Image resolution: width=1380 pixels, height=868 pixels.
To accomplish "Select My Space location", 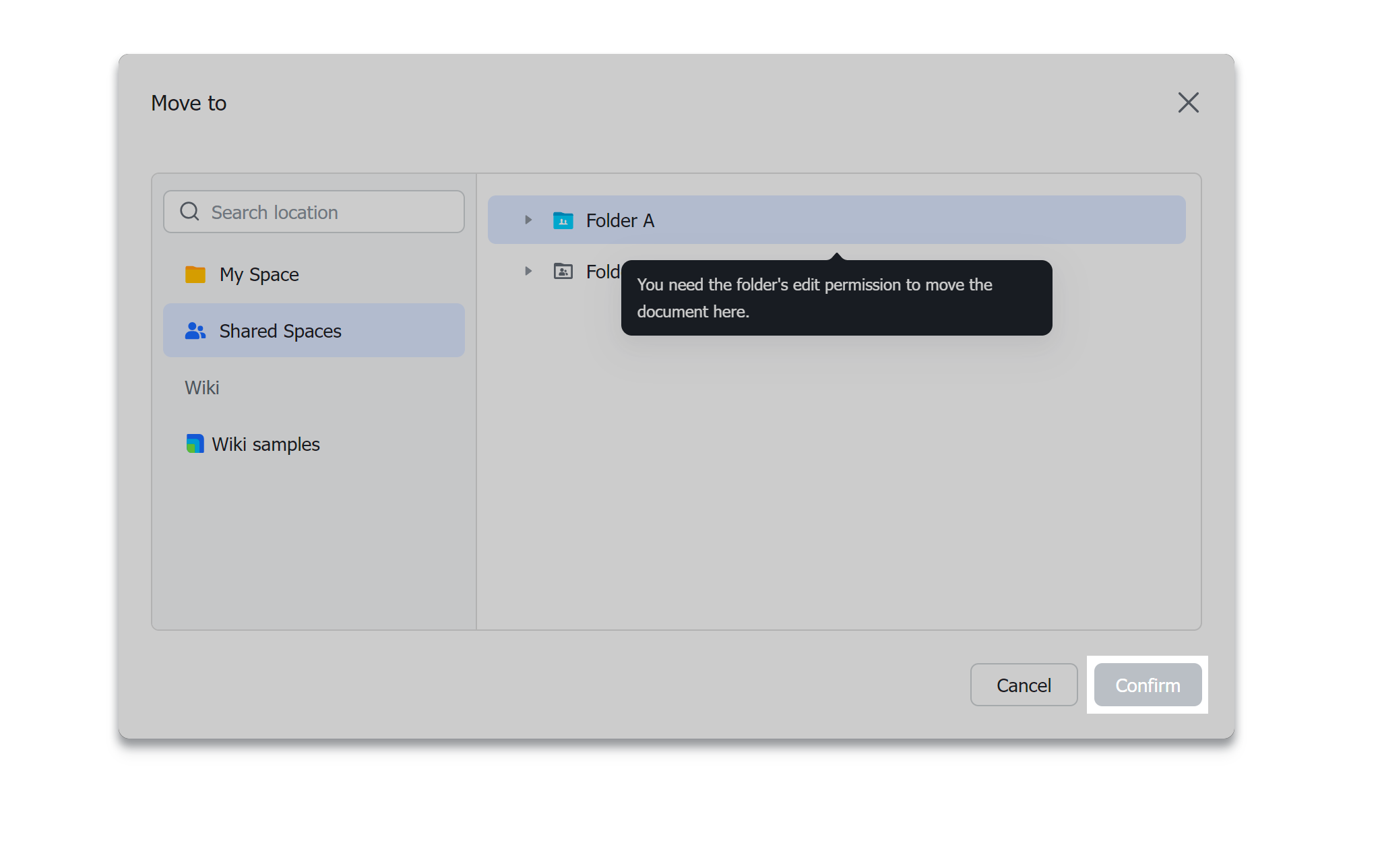I will pos(259,274).
